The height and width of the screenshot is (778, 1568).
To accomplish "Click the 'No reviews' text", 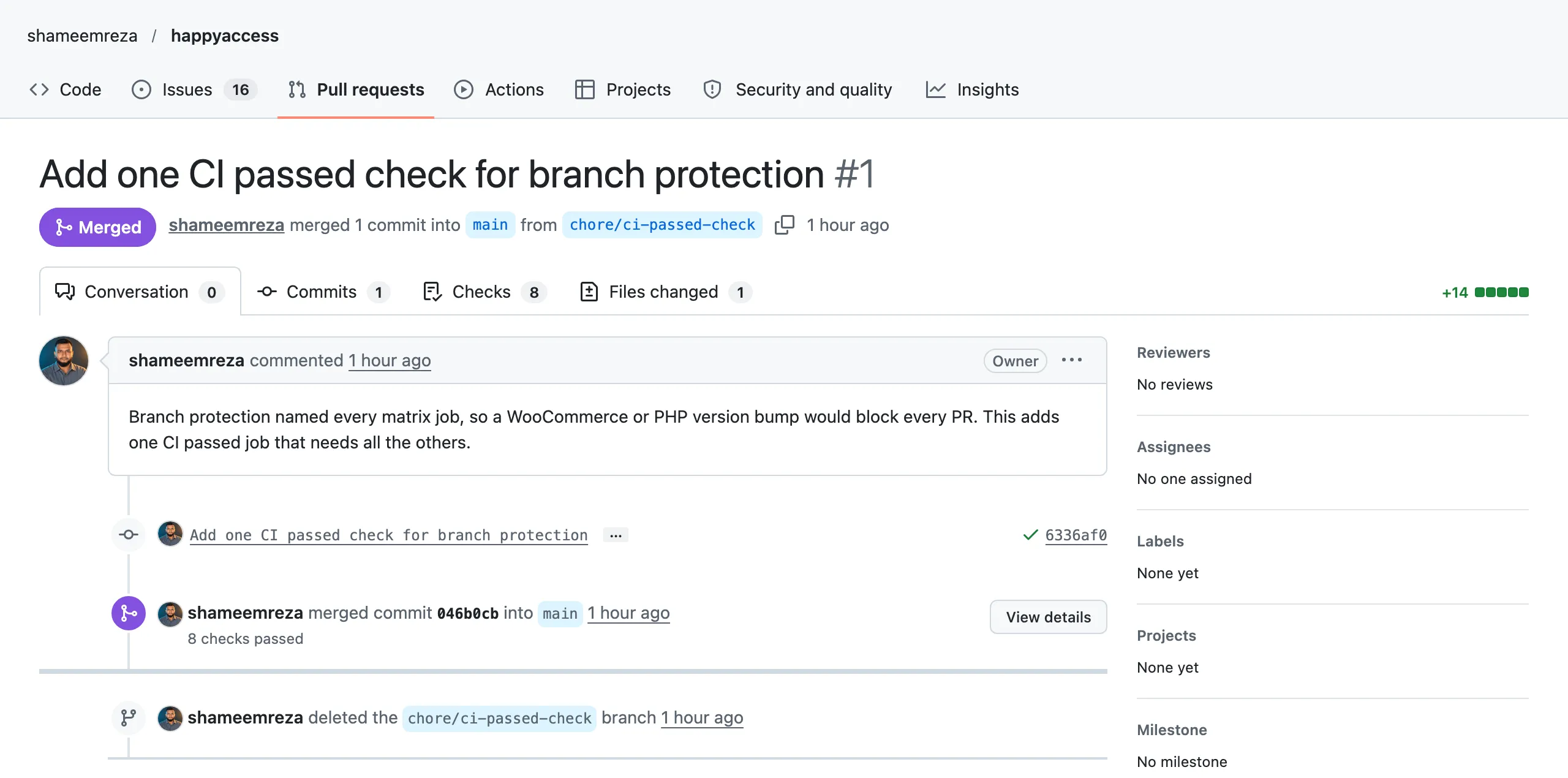I will coord(1174,384).
